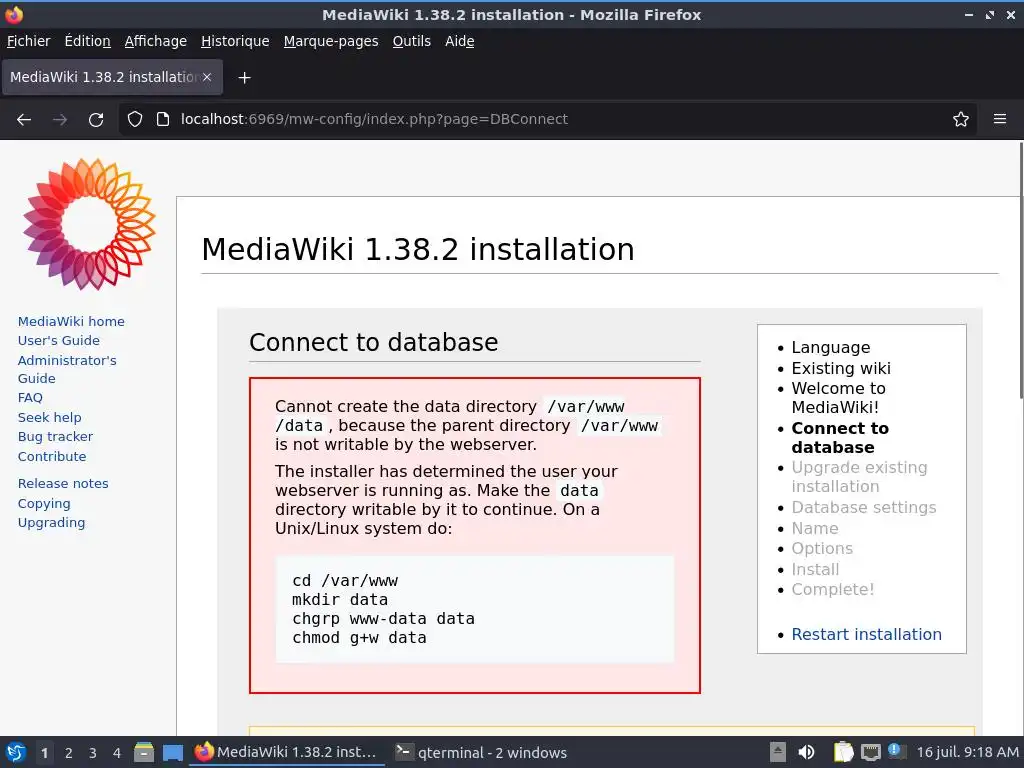Viewport: 1024px width, 768px height.
Task: Click the 'chgrp www-data data' command line
Action: tap(383, 618)
